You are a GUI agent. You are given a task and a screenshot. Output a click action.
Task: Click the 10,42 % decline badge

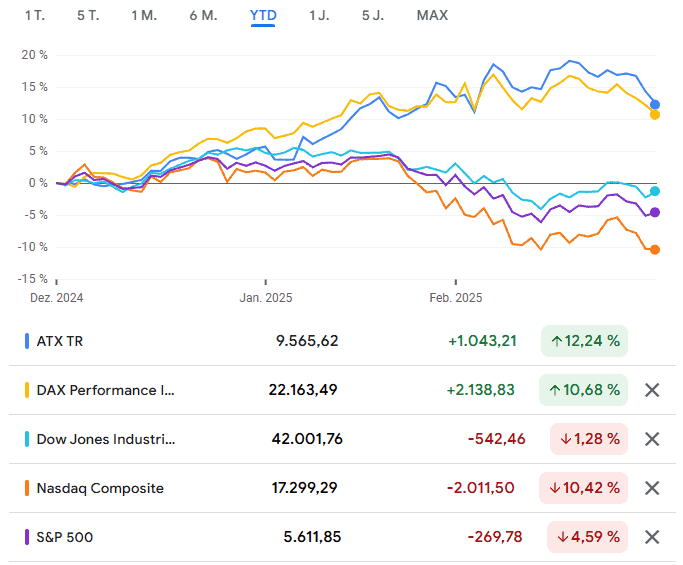tap(584, 488)
